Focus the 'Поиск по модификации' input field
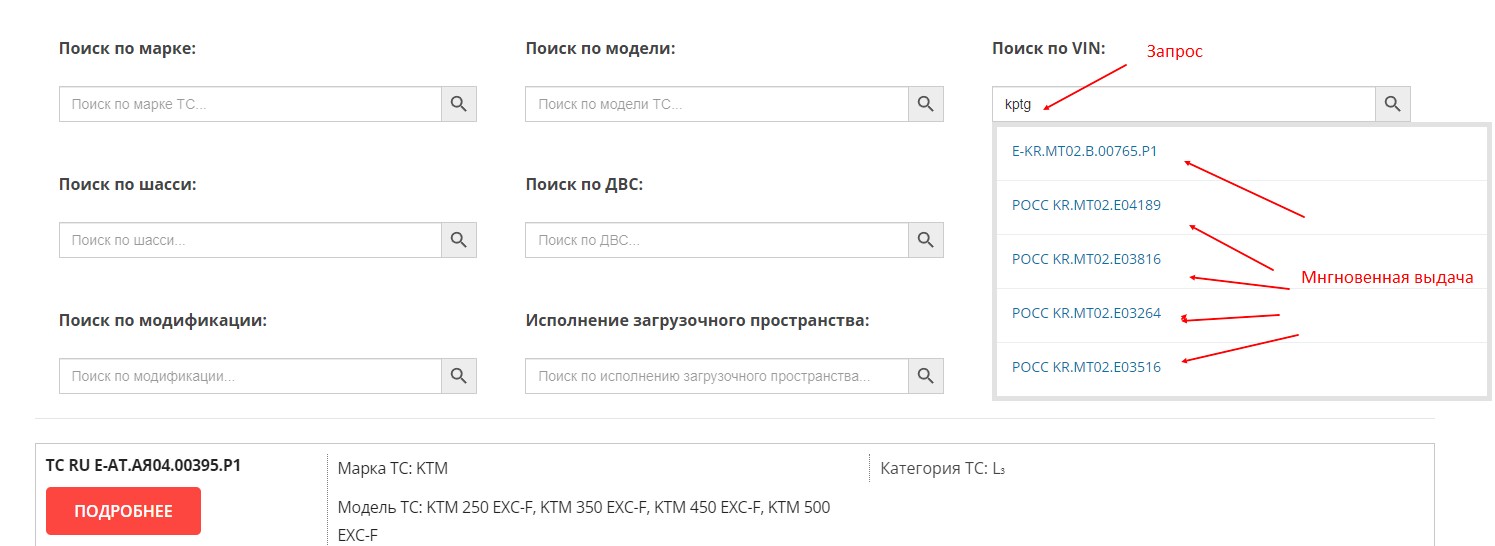Viewport: 1495px width, 546px height. (x=250, y=376)
